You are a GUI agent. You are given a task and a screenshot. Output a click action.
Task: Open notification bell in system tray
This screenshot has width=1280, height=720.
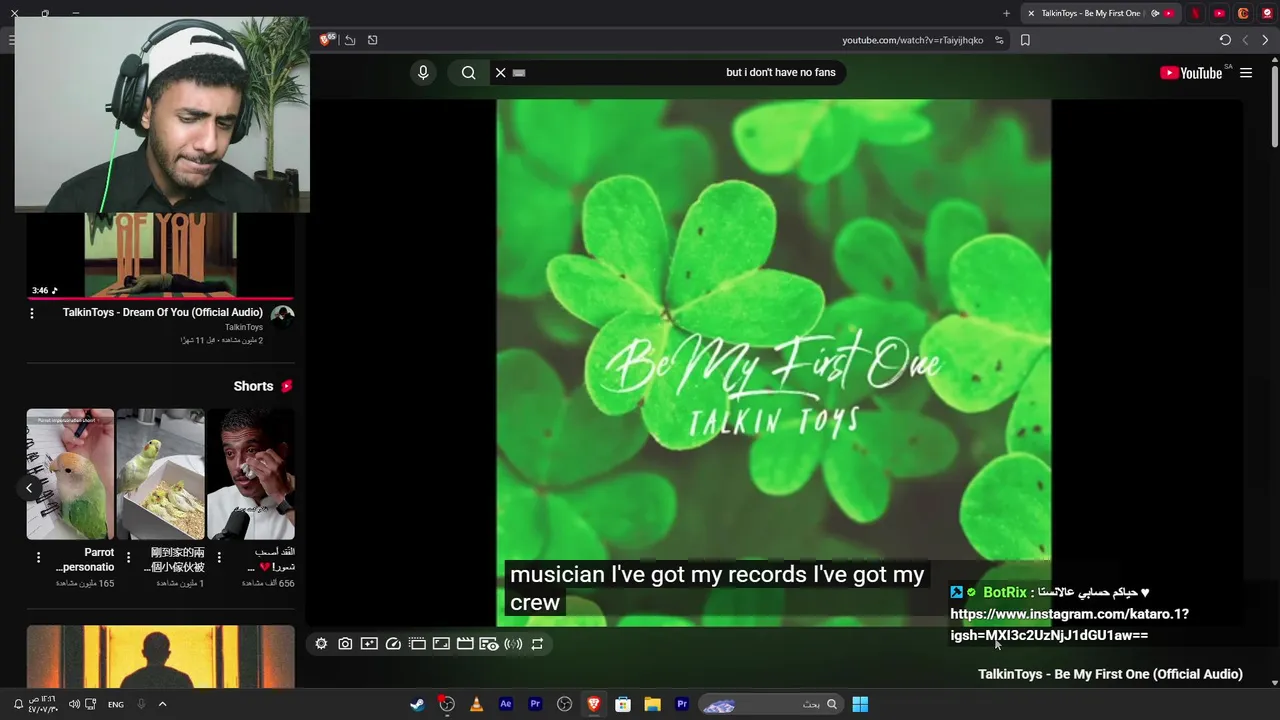[18, 704]
